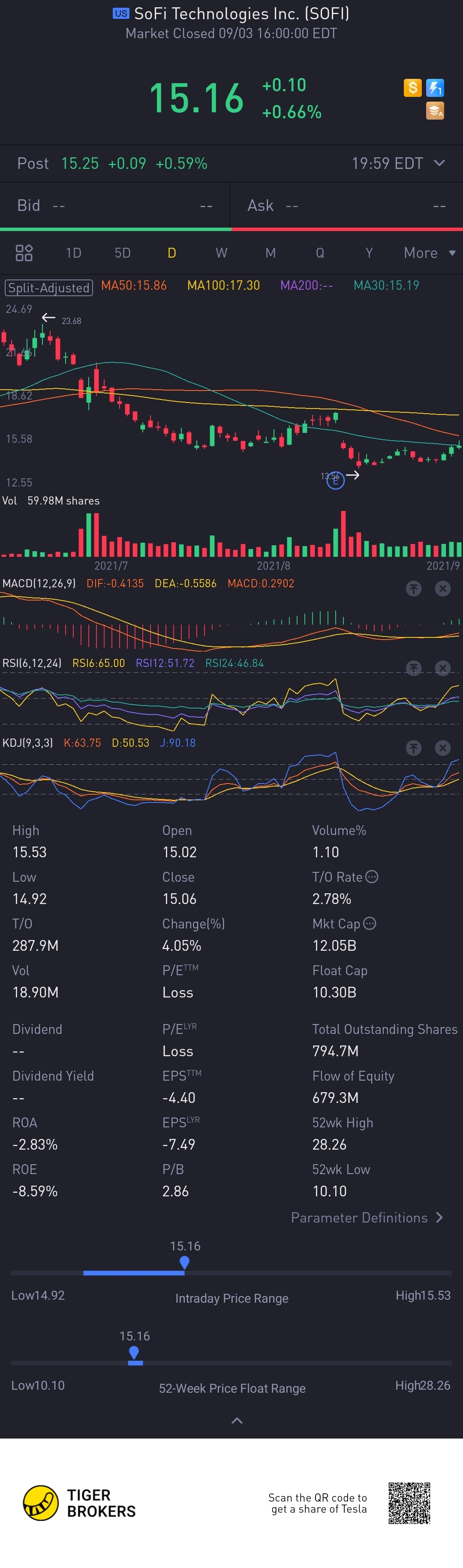Tap the EPS TTM value -4.40
Viewport: 463px width, 1568px height.
click(179, 1097)
